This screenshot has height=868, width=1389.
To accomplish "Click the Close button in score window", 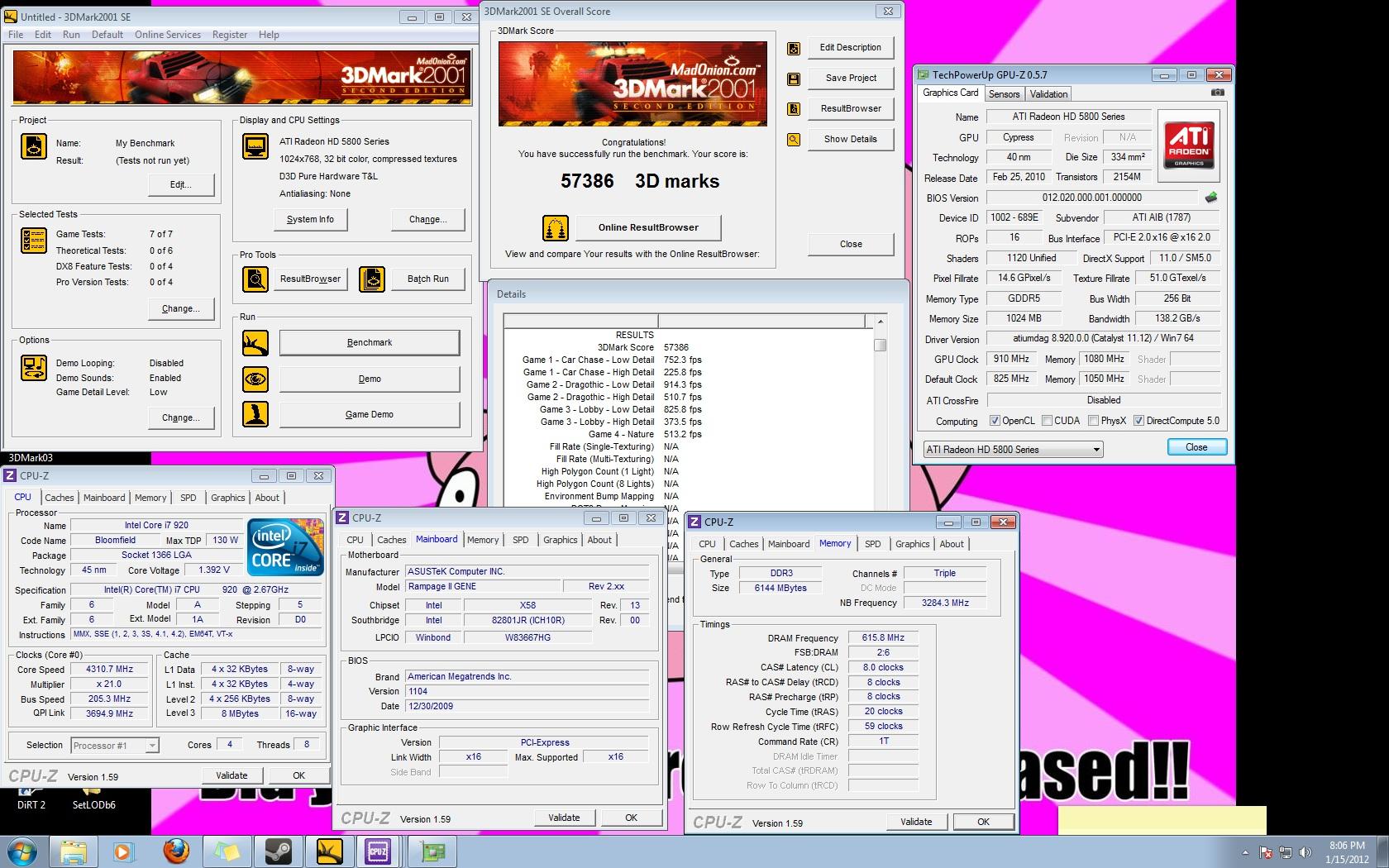I will 851,245.
